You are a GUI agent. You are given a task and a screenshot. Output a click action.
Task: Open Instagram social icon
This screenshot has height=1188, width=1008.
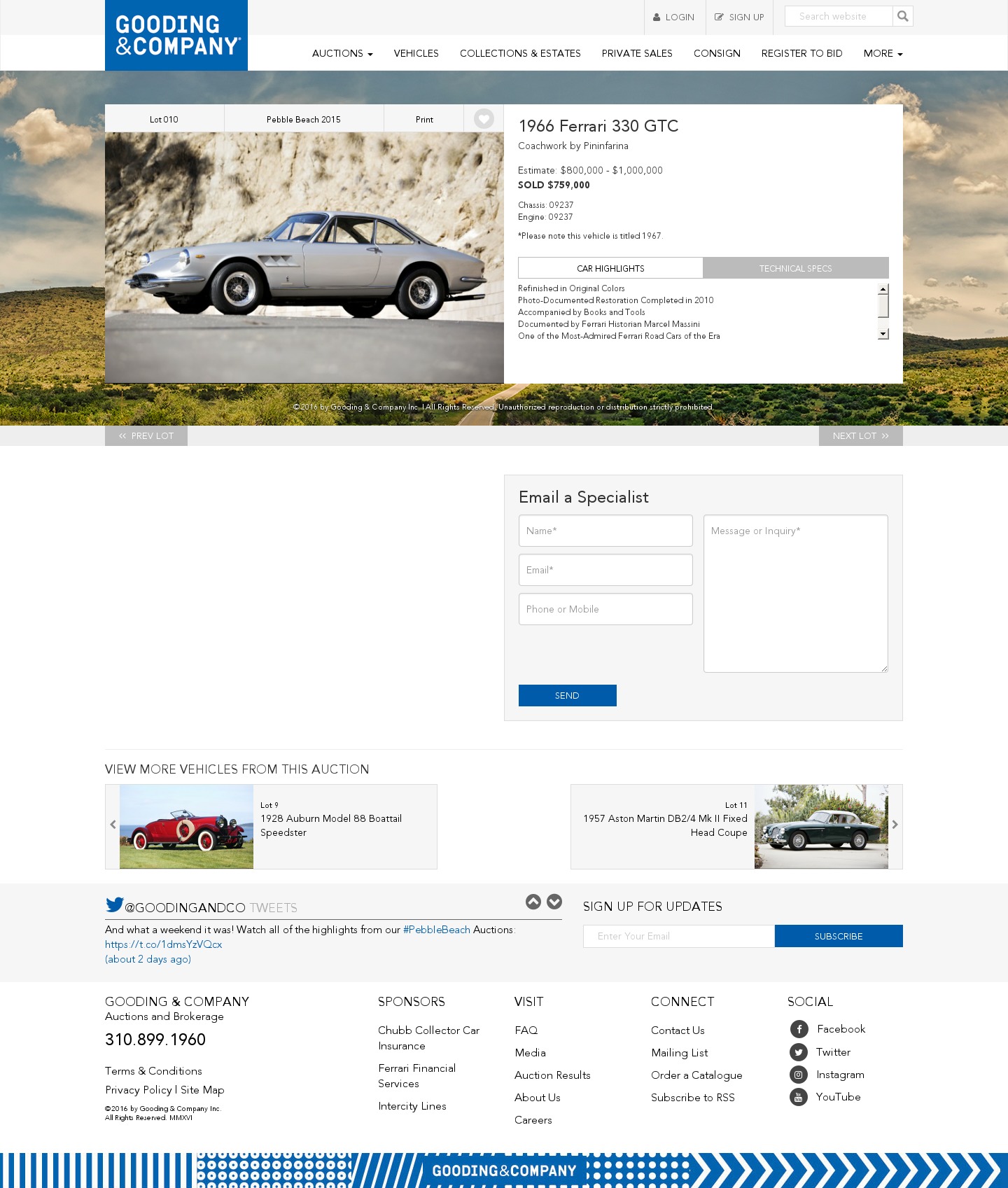coord(799,1075)
